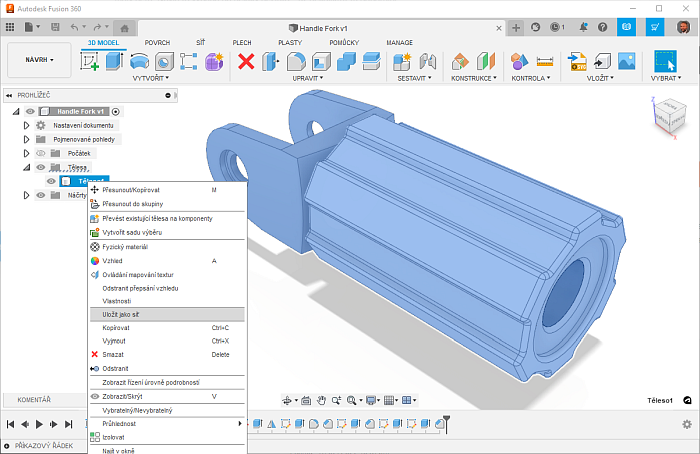This screenshot has width=700, height=454.
Task: Open the Measure tool in Kontrola
Action: click(x=545, y=62)
